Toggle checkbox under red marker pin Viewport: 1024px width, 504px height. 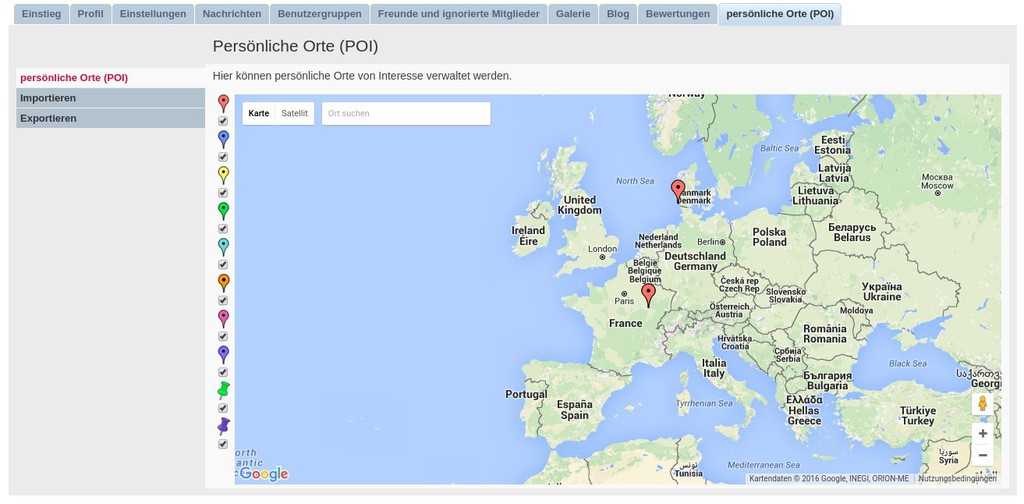pos(223,121)
